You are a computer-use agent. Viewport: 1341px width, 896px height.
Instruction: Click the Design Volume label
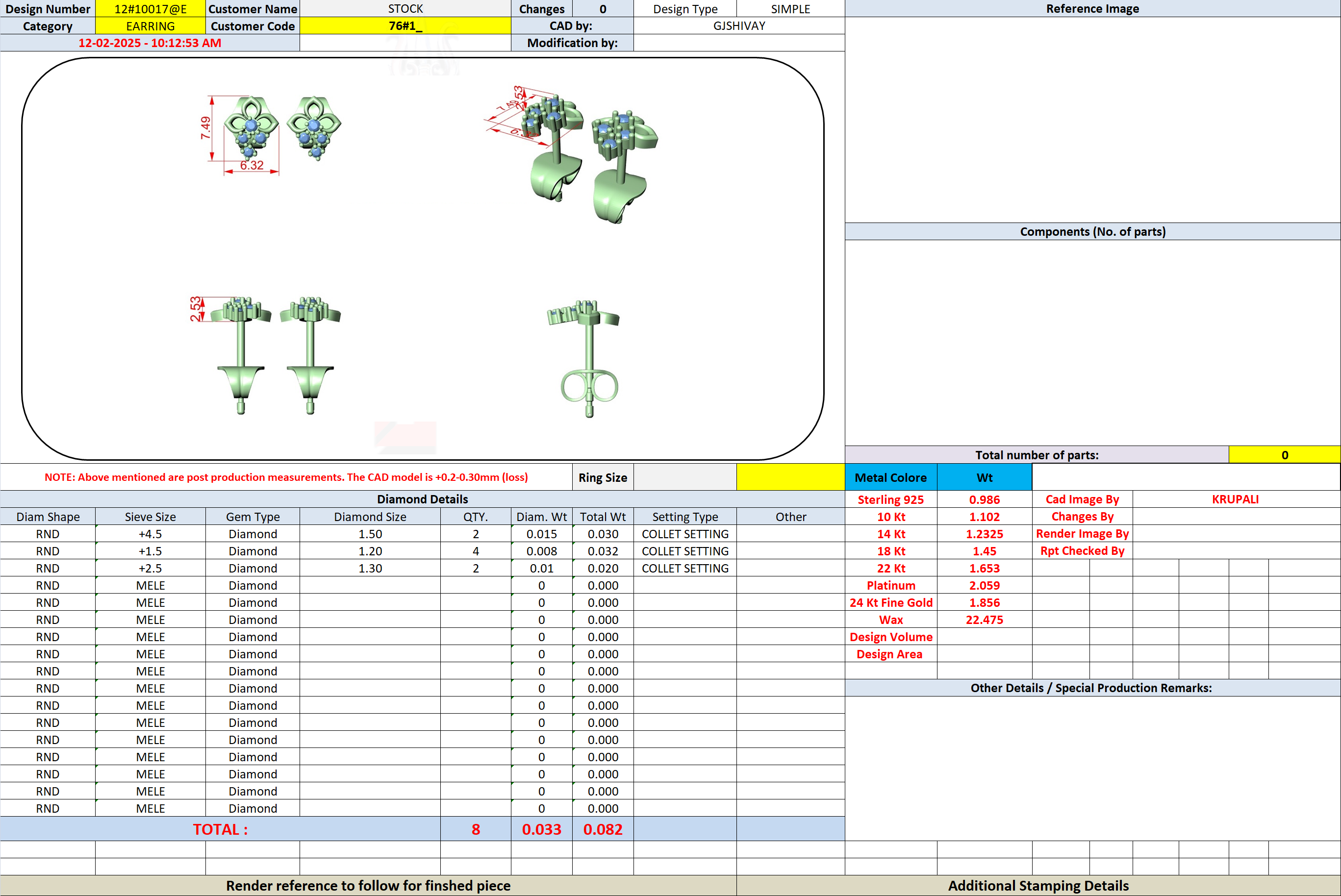tap(890, 637)
